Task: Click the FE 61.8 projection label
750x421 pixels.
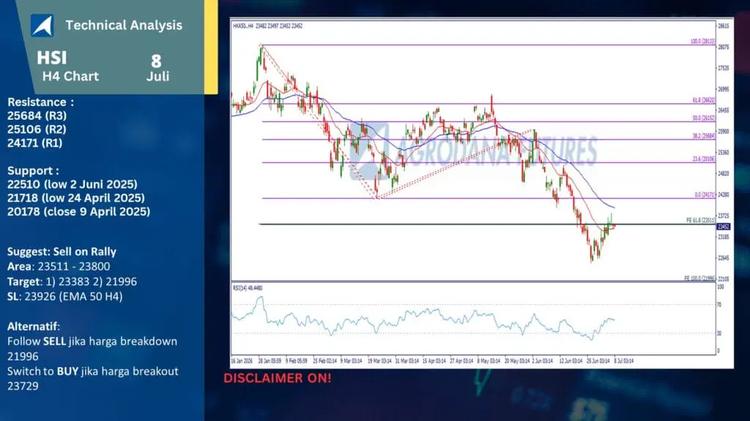Action: 701,221
